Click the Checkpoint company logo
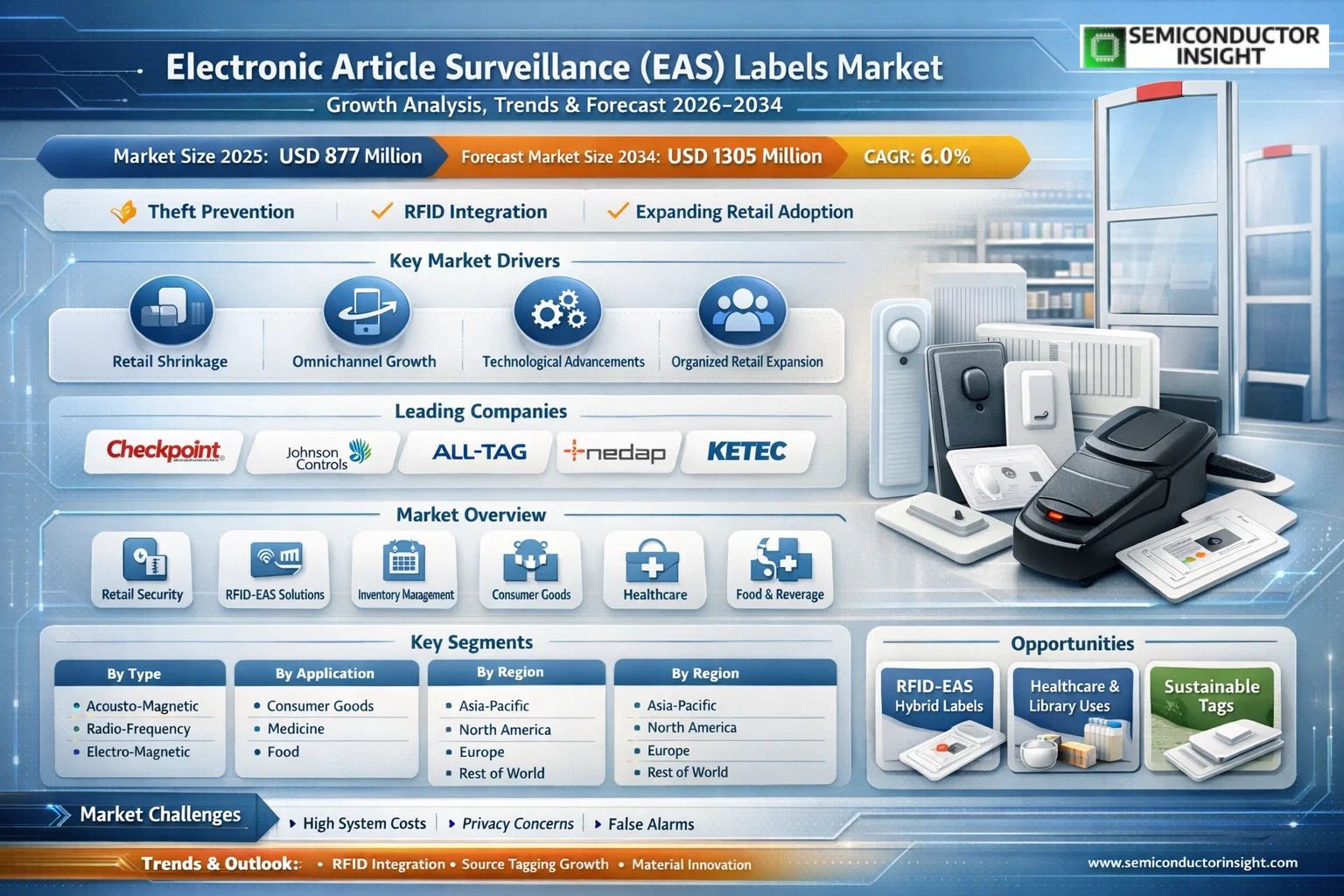This screenshot has width=1344, height=896. click(164, 451)
